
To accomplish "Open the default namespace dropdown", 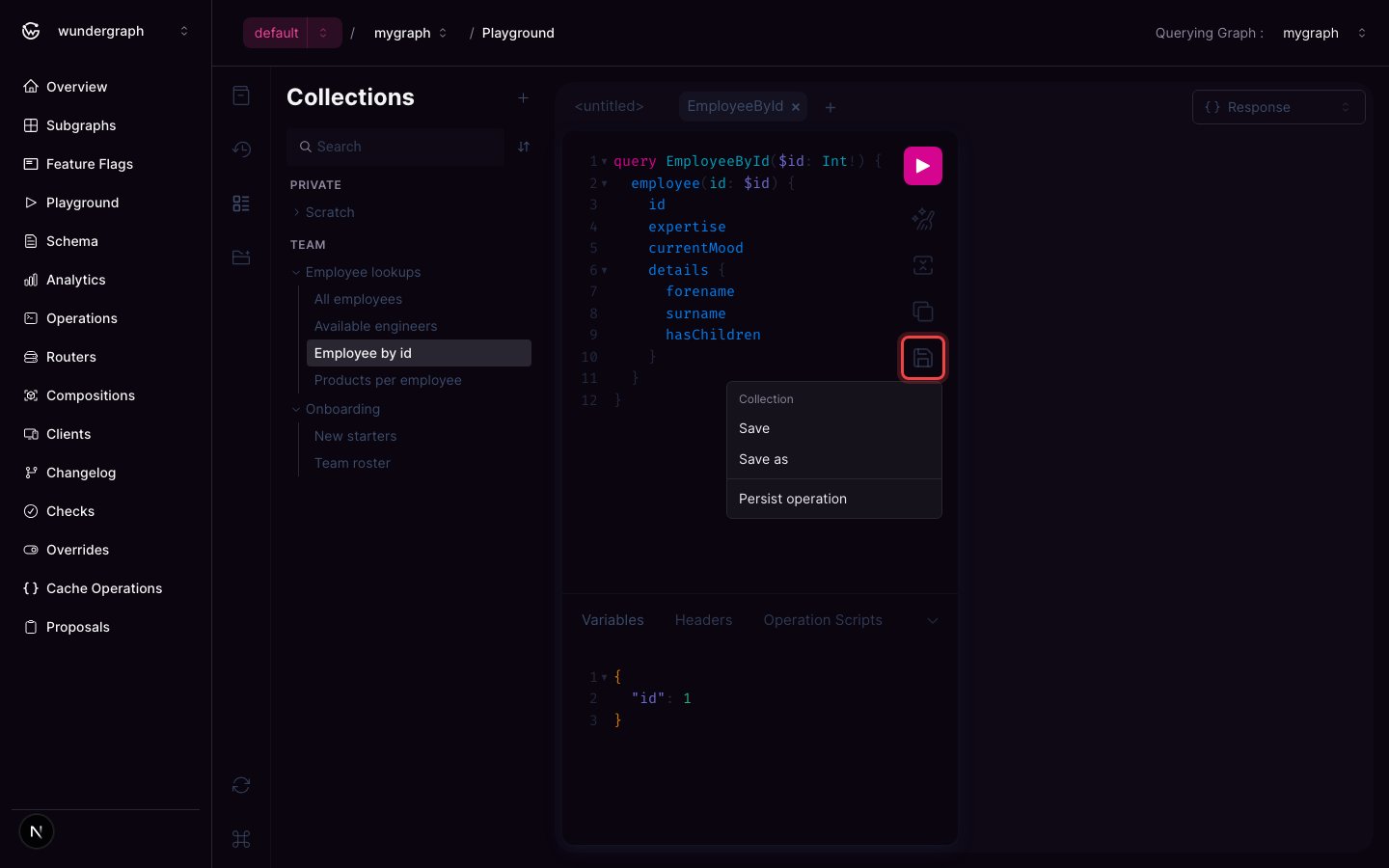I will tap(324, 33).
